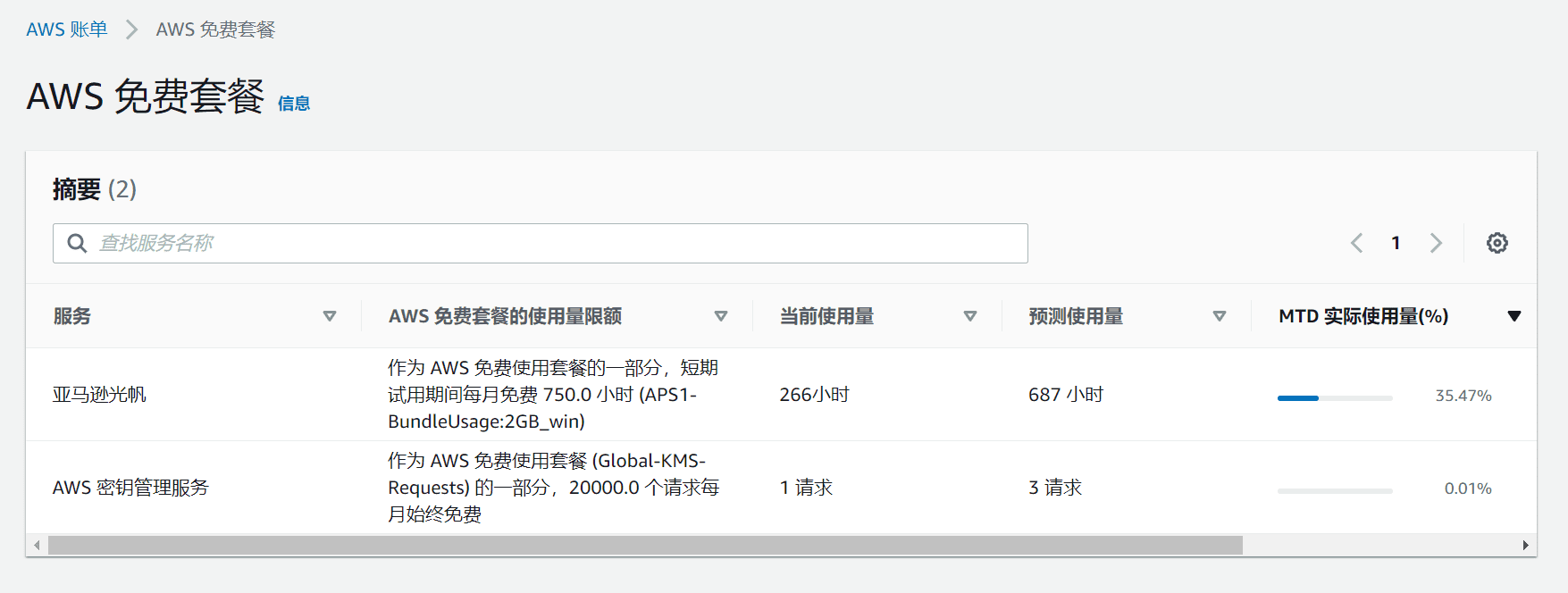1568x593 pixels.
Task: Sort by 服务 column arrow
Action: click(330, 316)
